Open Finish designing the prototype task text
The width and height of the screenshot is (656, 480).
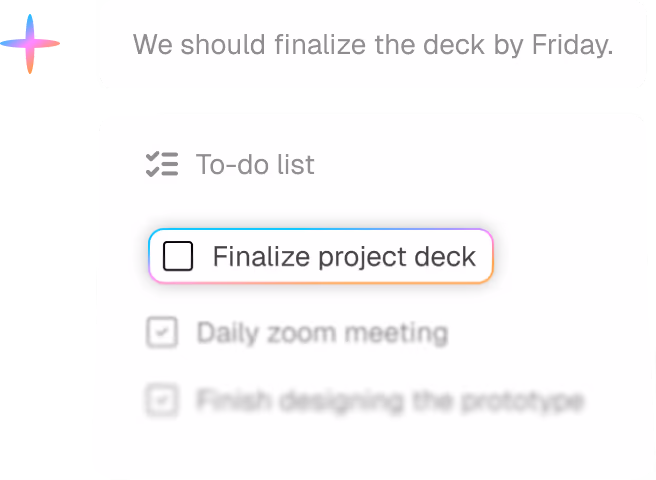point(390,401)
